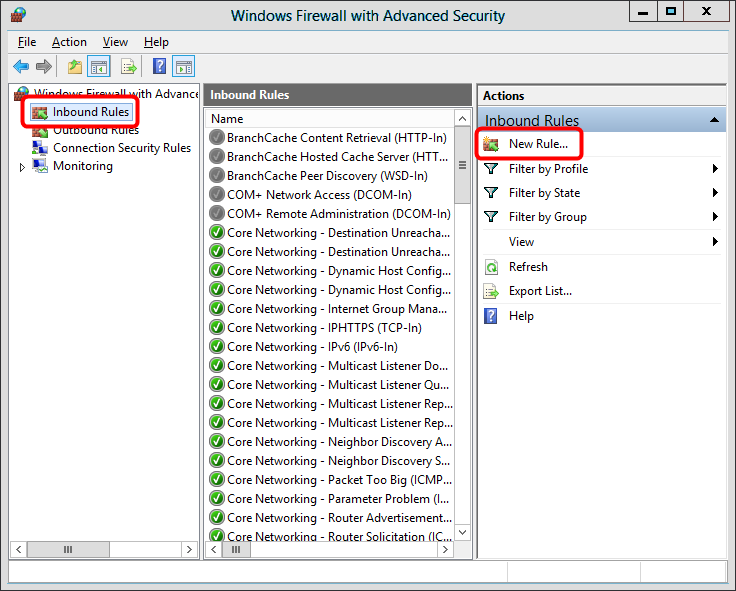Click the Refresh action icon
This screenshot has height=591, width=736.
(x=491, y=267)
